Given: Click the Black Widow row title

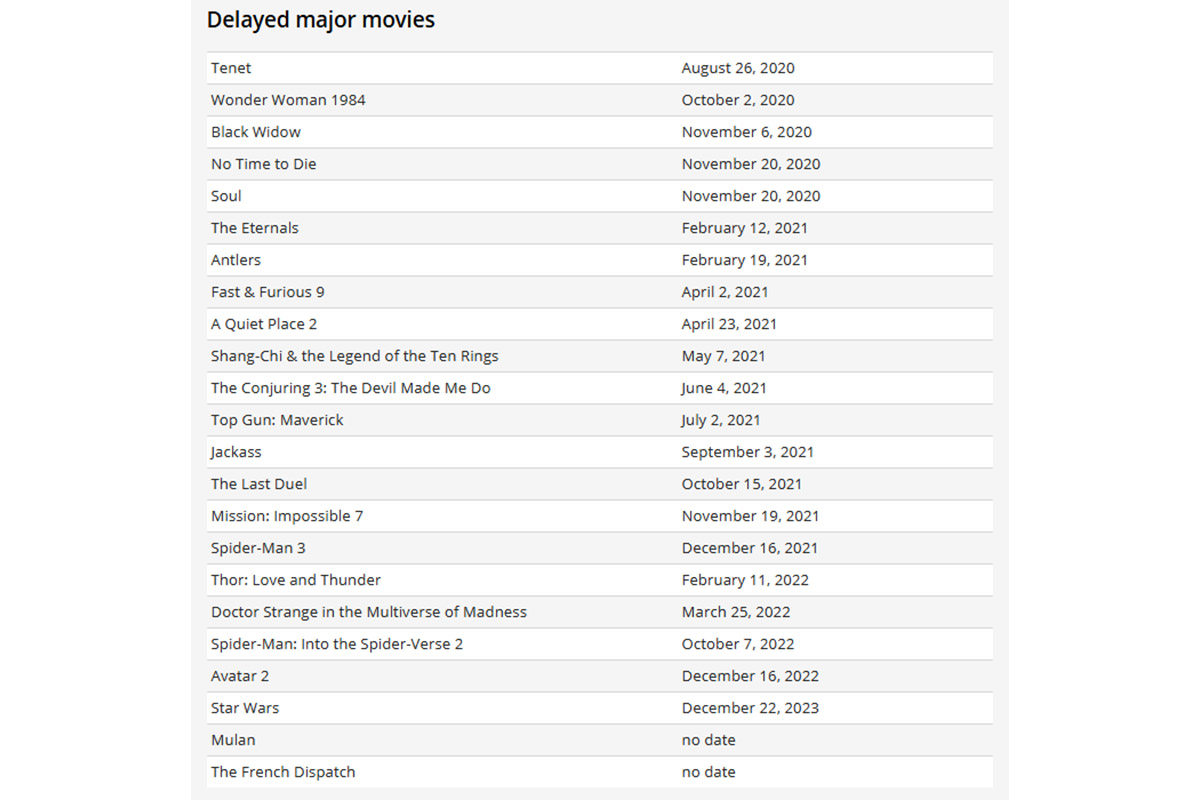Looking at the screenshot, I should [255, 132].
